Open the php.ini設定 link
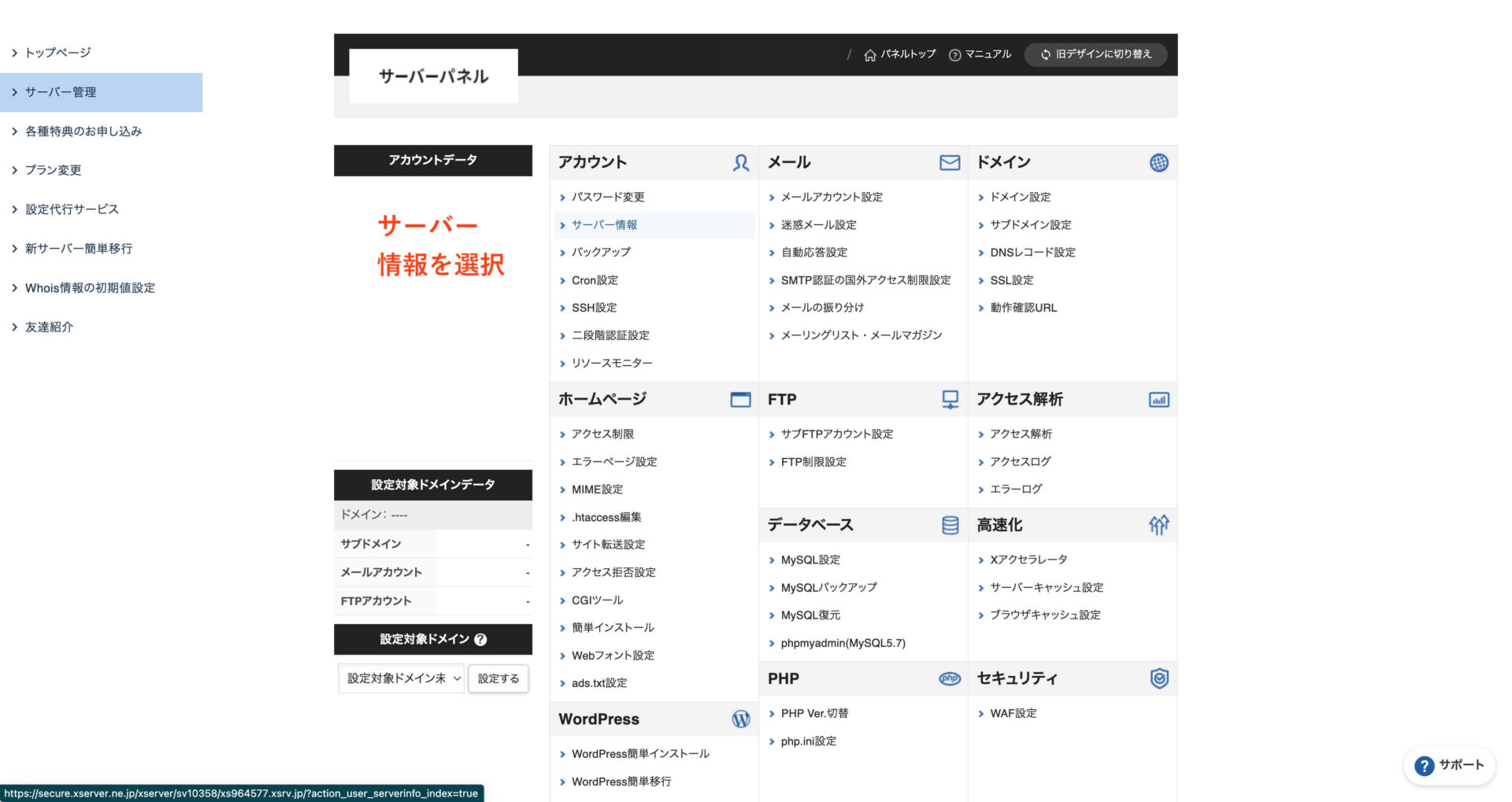This screenshot has width=1512, height=802. coord(808,741)
